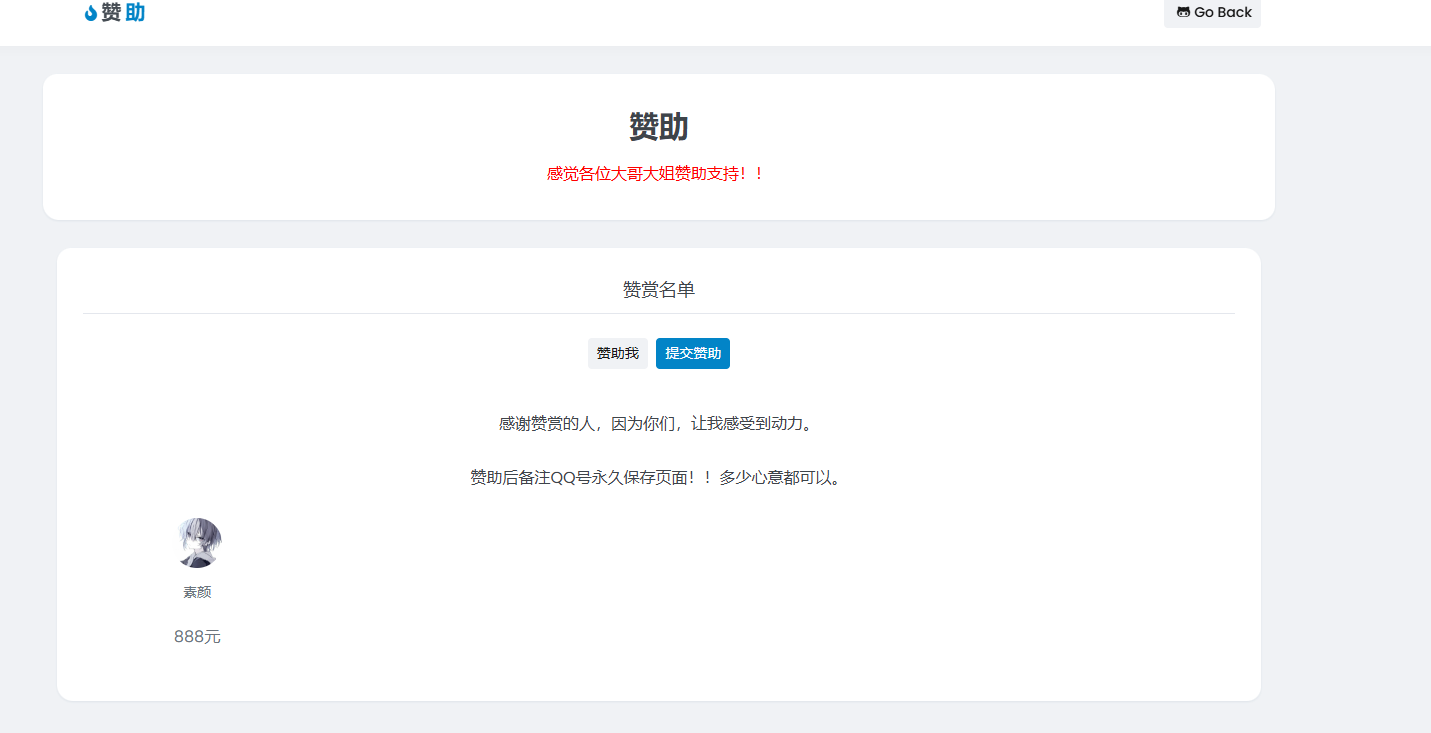Screen dimensions: 1431x733
Task: Click the top white header bar
Action: click(700, 22)
